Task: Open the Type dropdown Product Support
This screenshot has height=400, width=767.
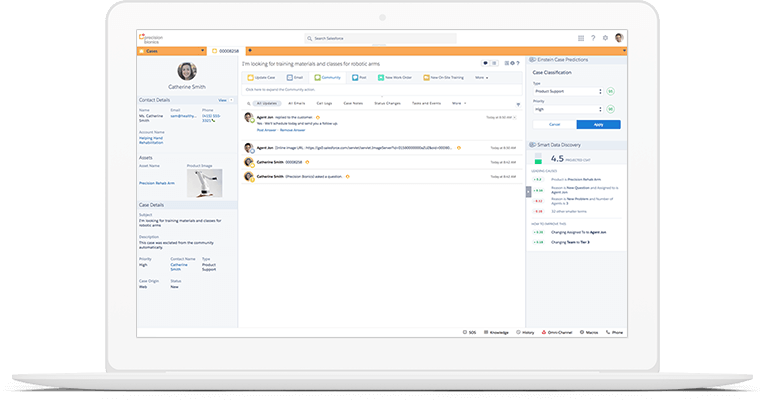Action: pos(566,91)
